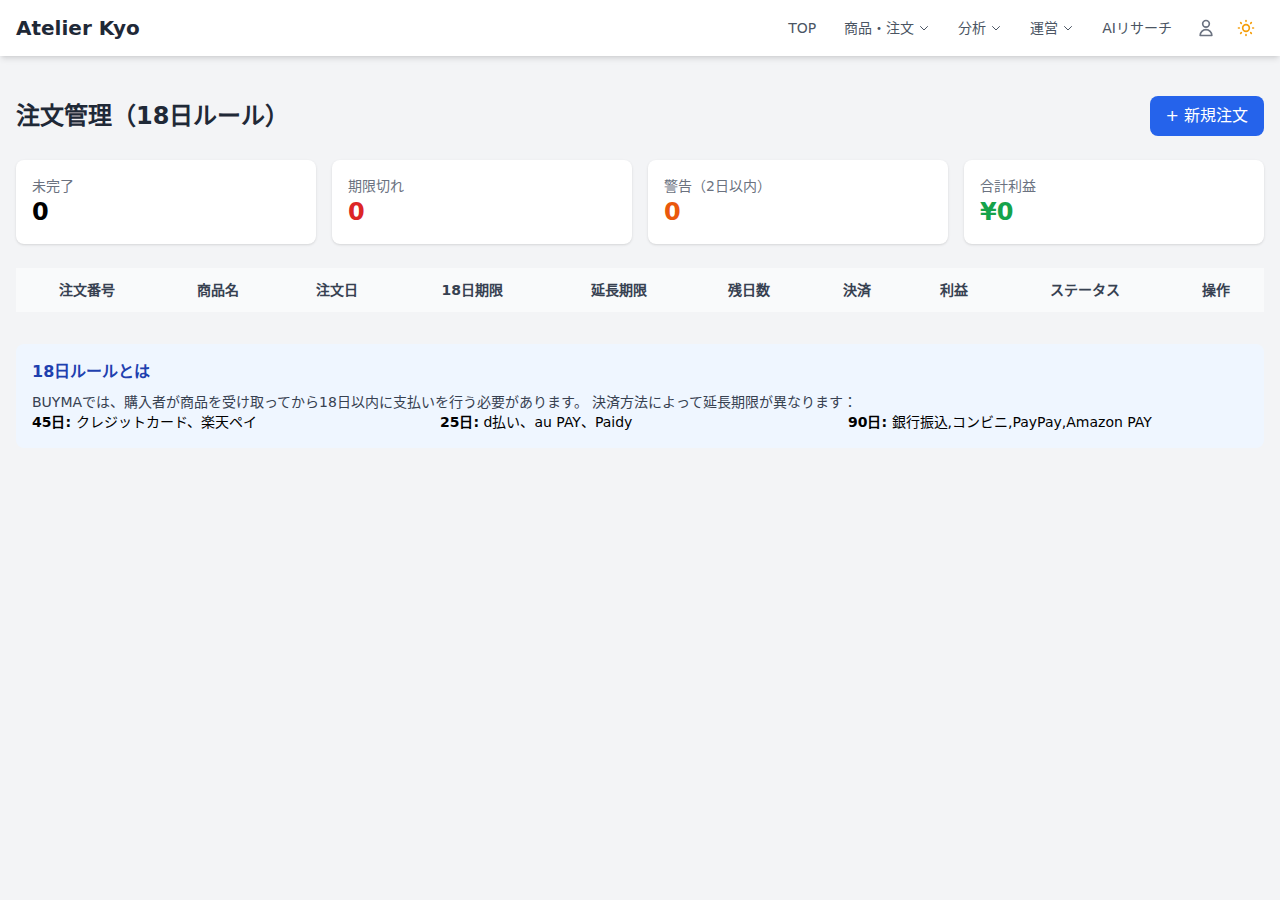Click the 合計利益 summary card
Image resolution: width=1280 pixels, height=900 pixels.
[x=1114, y=202]
